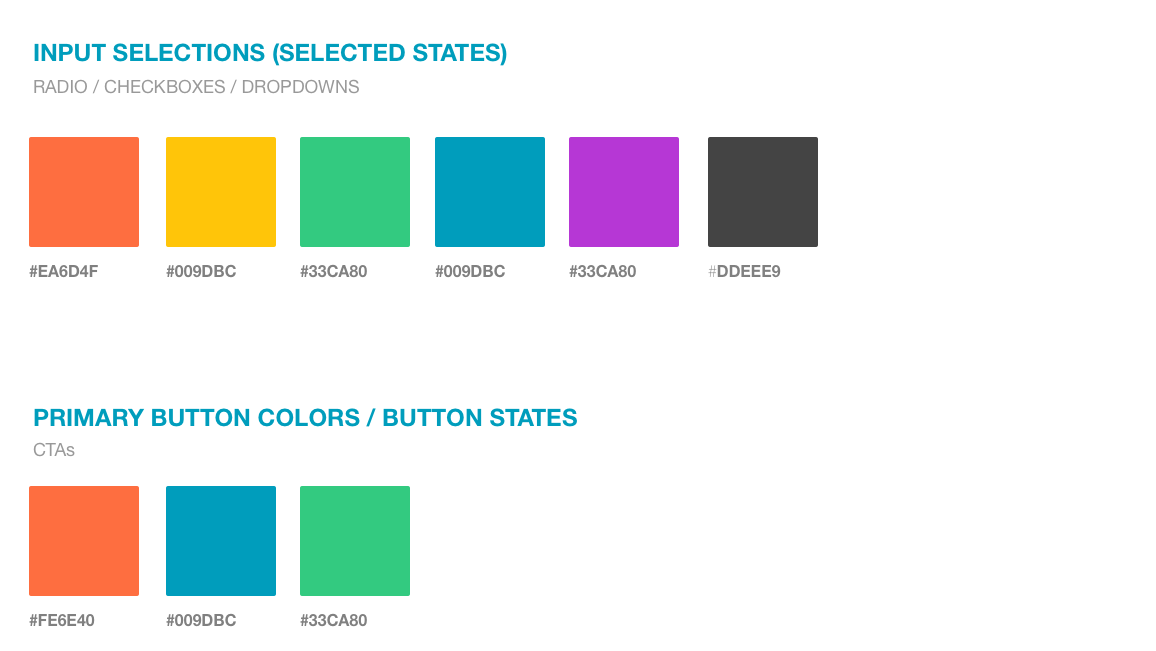This screenshot has width=1156, height=651.
Task: Pick the purple color swatch
Action: [x=624, y=192]
